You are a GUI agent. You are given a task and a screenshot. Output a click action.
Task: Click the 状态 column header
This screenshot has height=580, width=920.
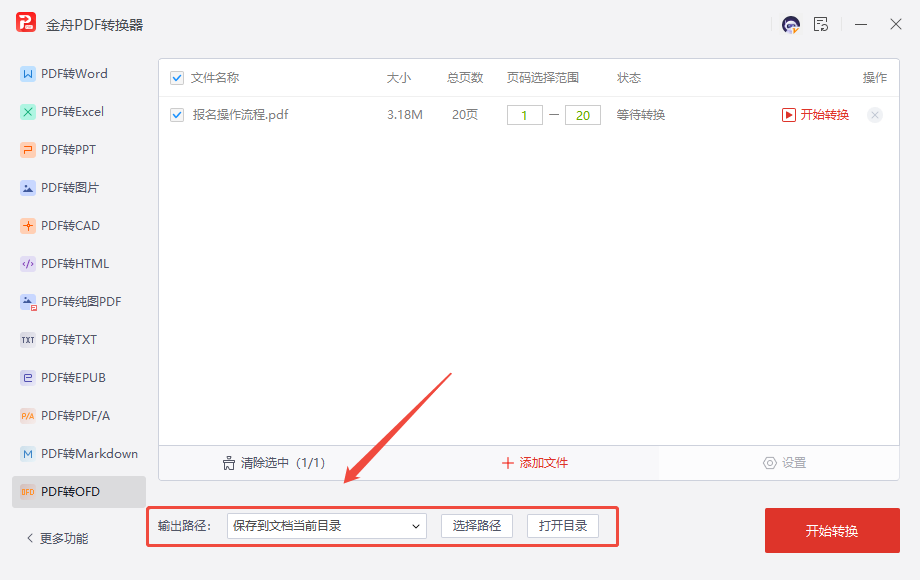628,78
